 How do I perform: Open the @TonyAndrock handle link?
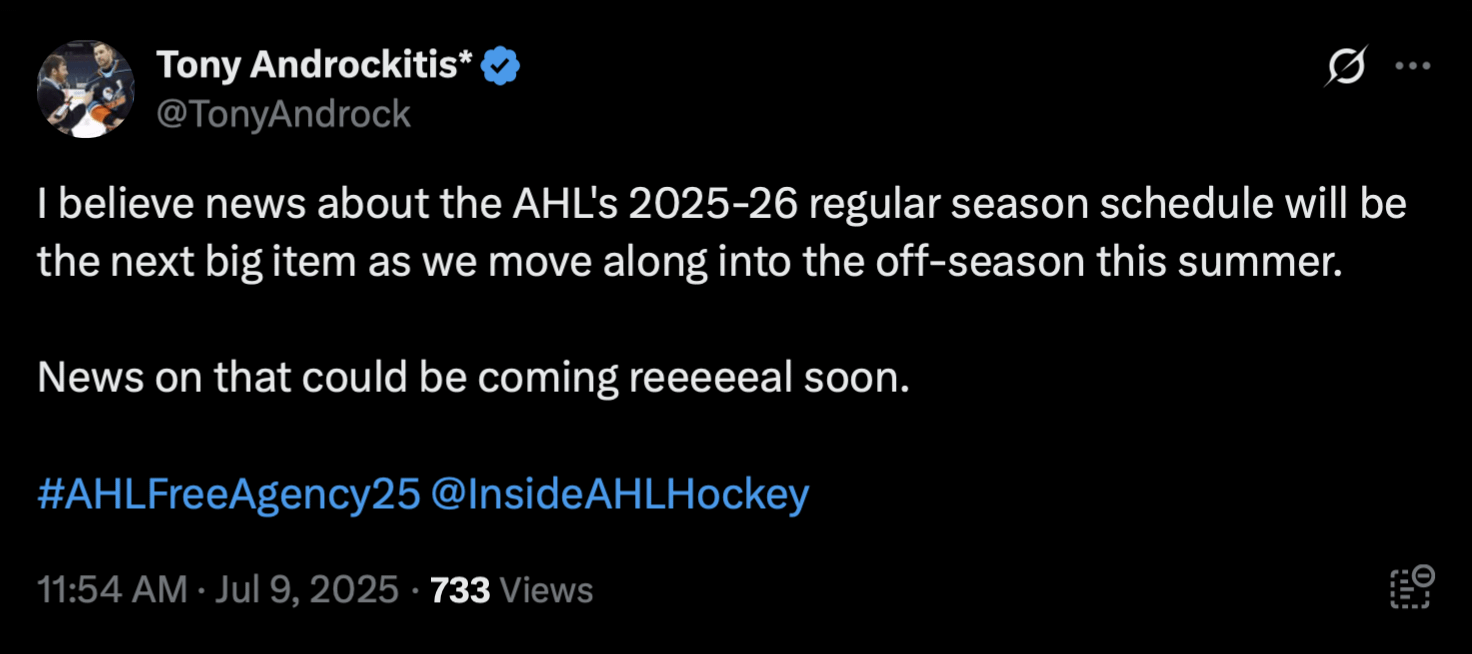pos(283,114)
